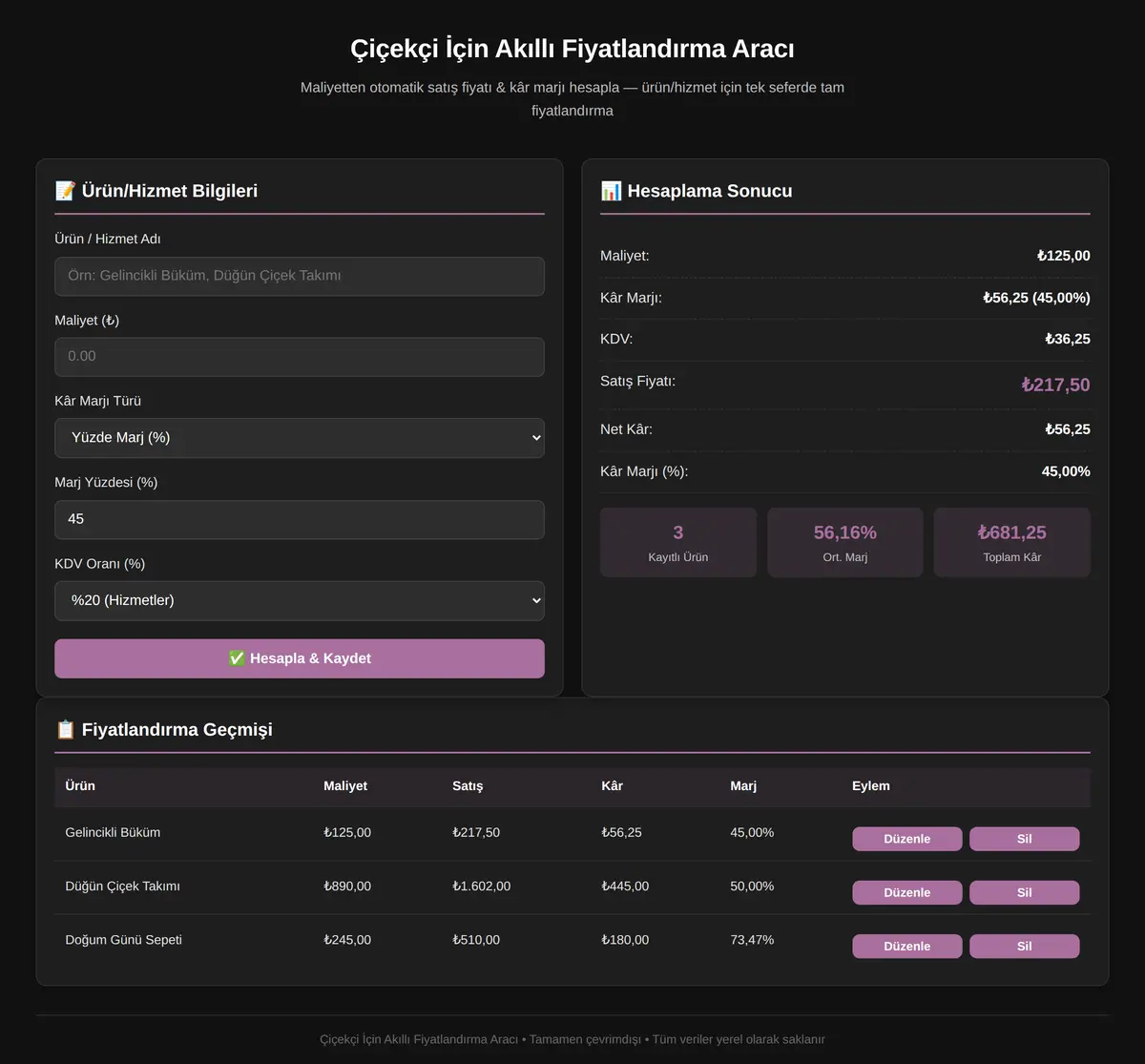Click the Maliyet result value ₺125,00
Image resolution: width=1145 pixels, height=1064 pixels.
click(x=1064, y=256)
